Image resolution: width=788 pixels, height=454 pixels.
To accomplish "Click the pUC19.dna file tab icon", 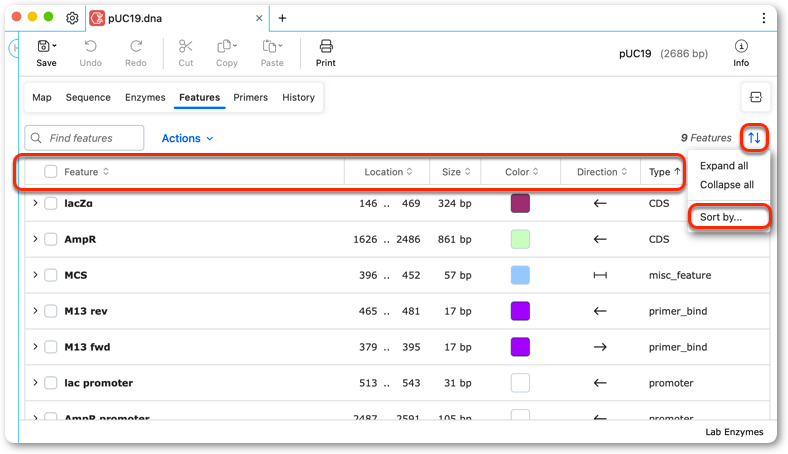I will pos(97,18).
